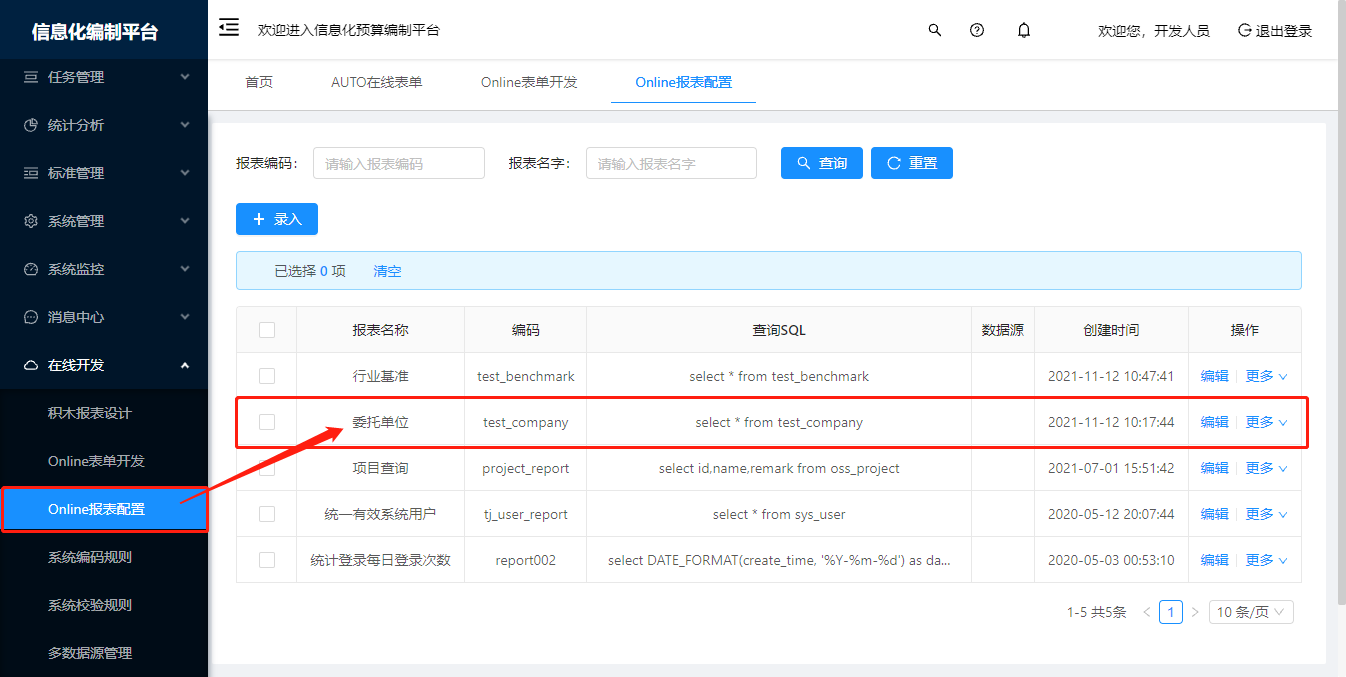Click 编辑 for the 行业基准 row
The width and height of the screenshot is (1346, 677).
(1214, 376)
